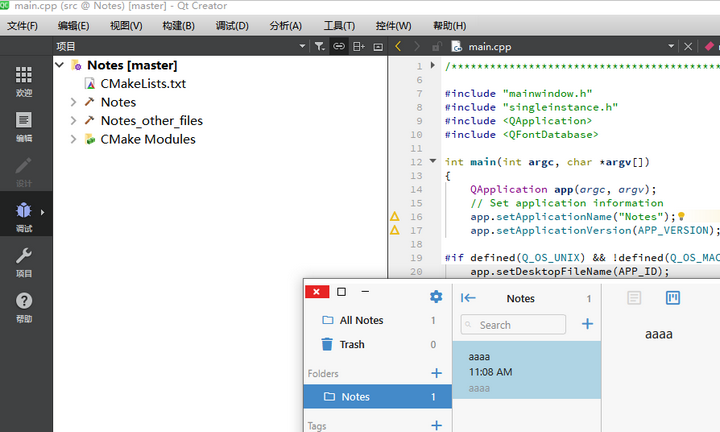Open the main.cpp document dropdown arrow
This screenshot has width=720, height=432.
point(671,46)
